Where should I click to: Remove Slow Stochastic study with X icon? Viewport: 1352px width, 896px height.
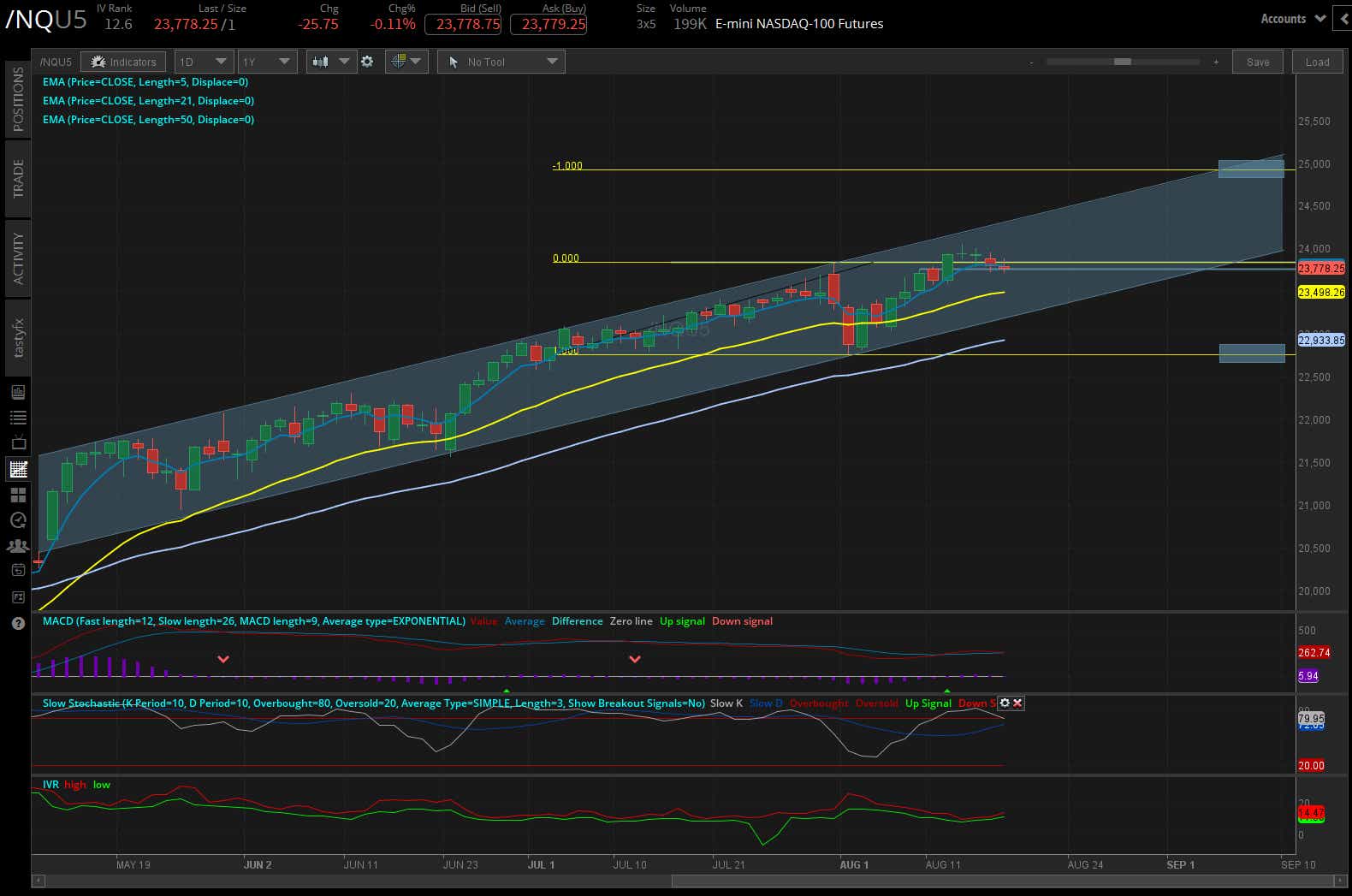tap(1017, 703)
